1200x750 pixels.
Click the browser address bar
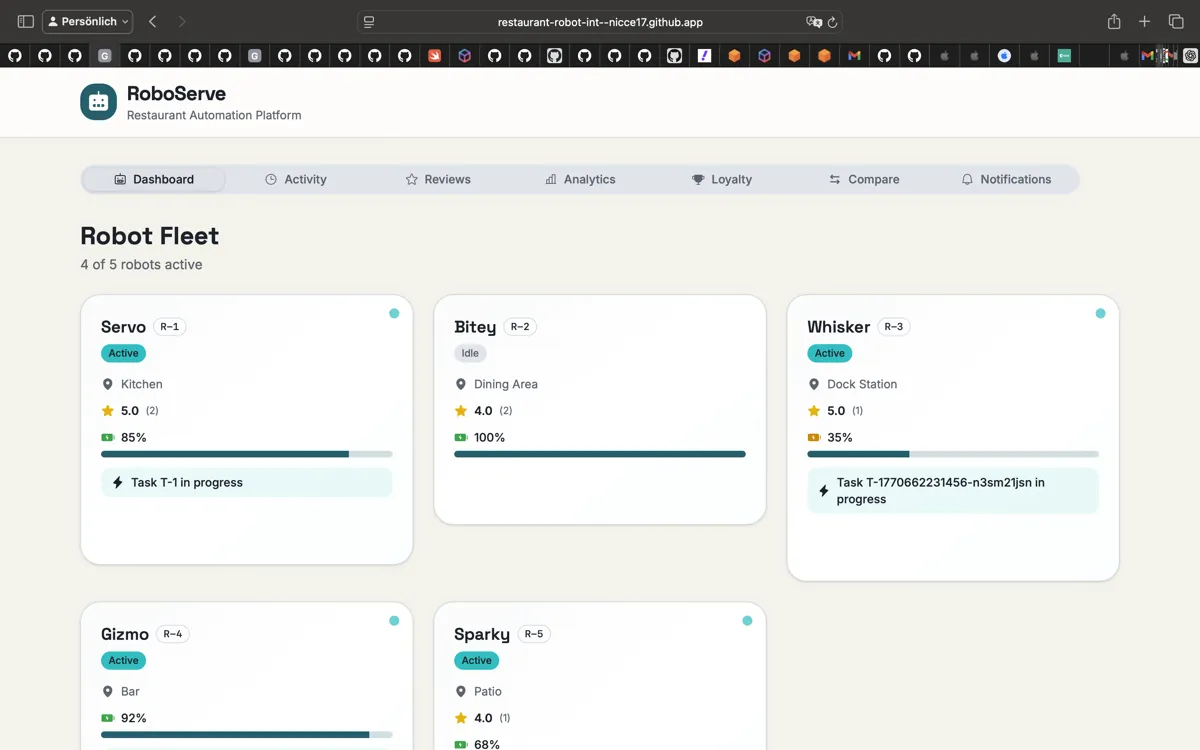(x=600, y=22)
